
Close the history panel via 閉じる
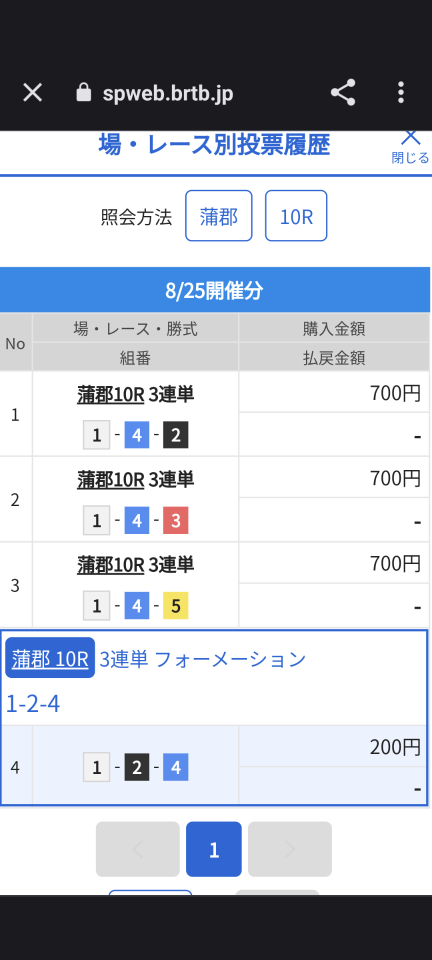click(410, 147)
